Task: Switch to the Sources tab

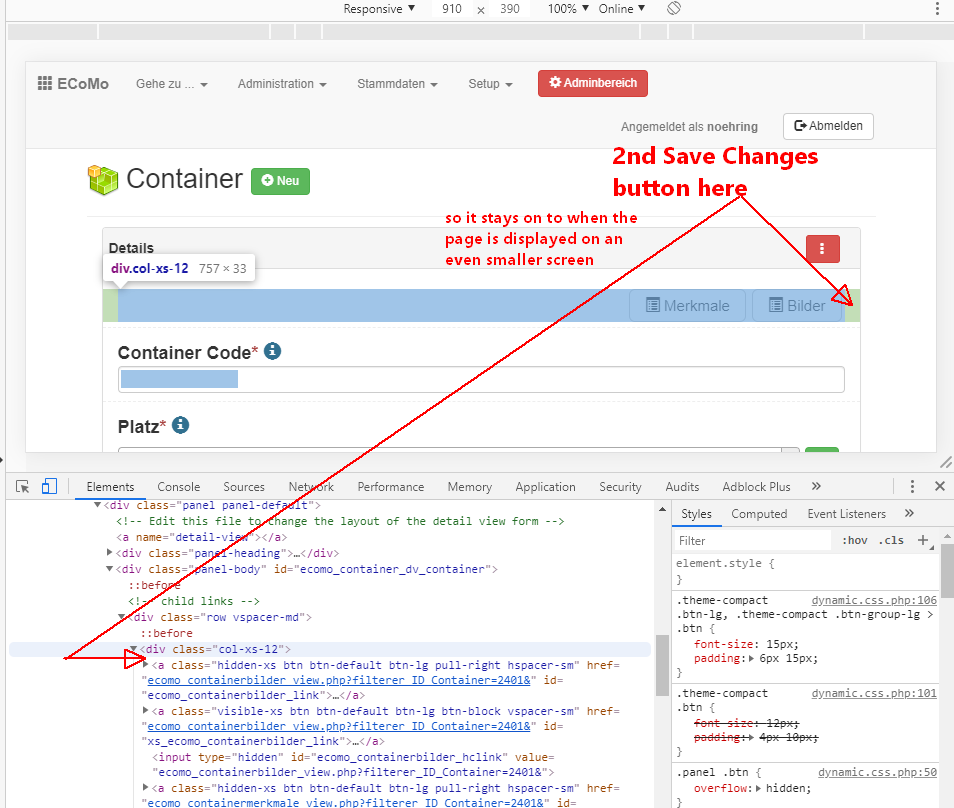Action: (x=244, y=487)
